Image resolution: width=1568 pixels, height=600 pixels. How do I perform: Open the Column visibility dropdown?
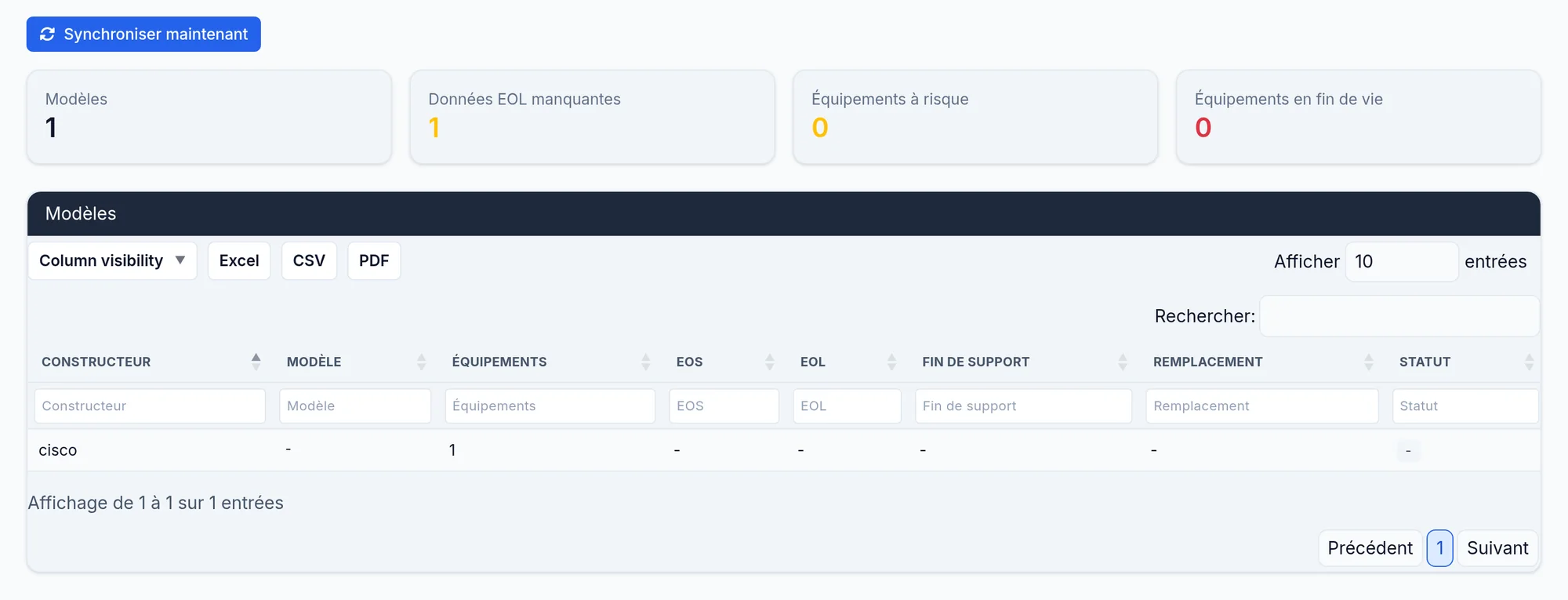113,260
